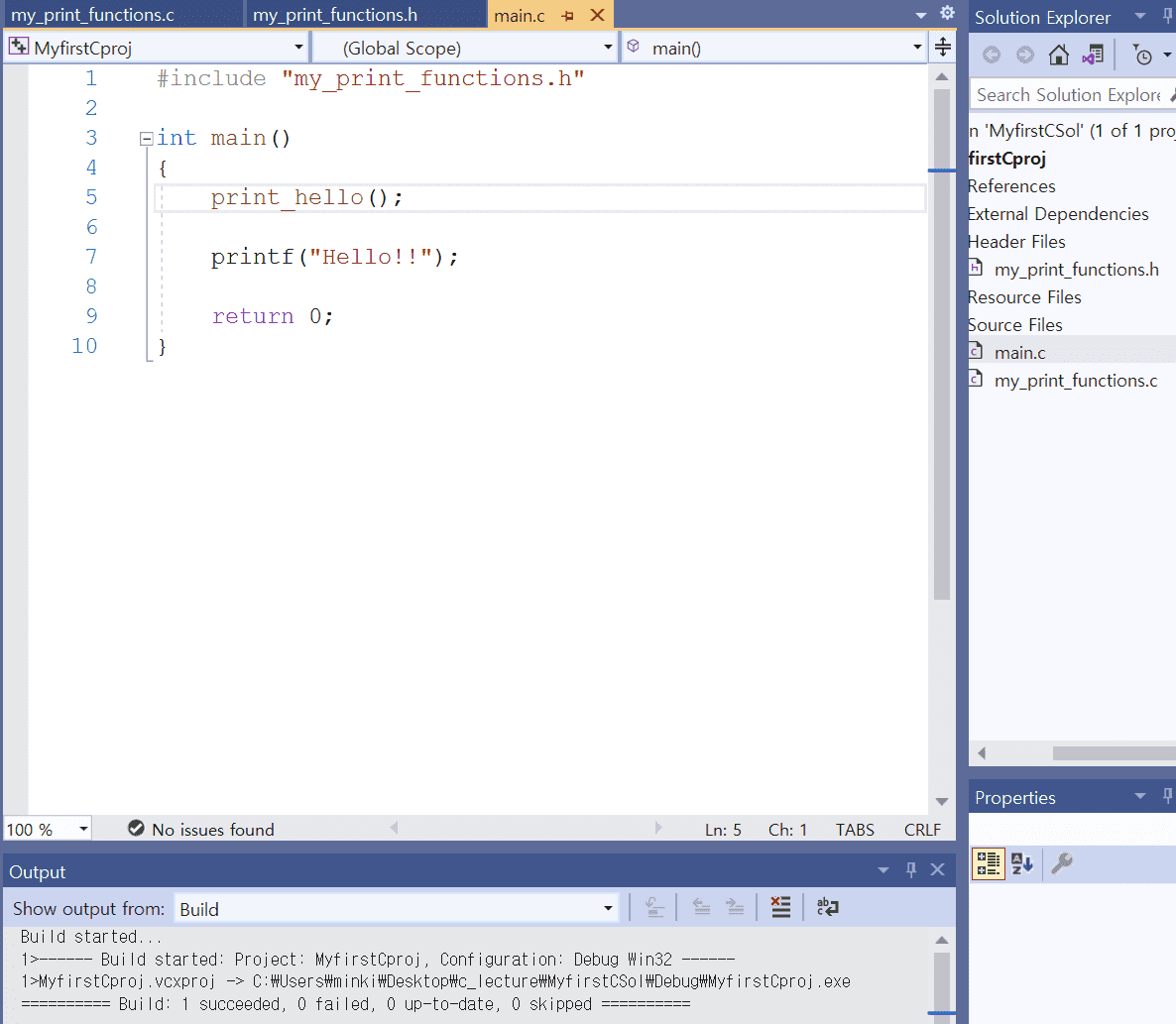Screen dimensions: 1176x1024
Task: Select the main.c editor tab
Action: click(x=519, y=16)
